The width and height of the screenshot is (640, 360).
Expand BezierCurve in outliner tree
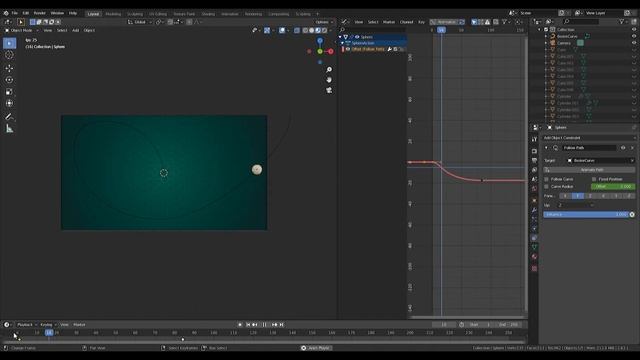click(x=546, y=36)
